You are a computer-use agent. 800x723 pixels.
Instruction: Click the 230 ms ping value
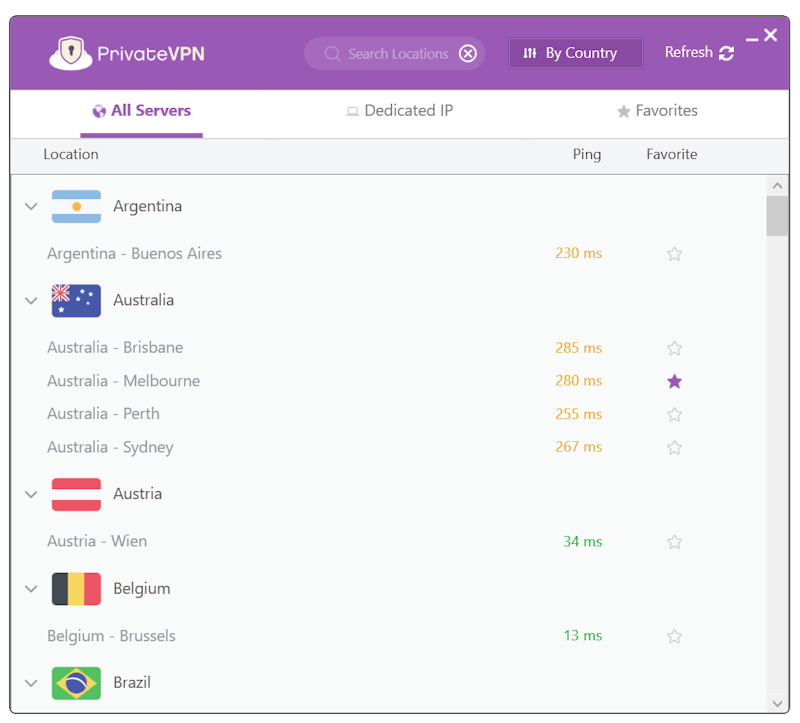579,253
